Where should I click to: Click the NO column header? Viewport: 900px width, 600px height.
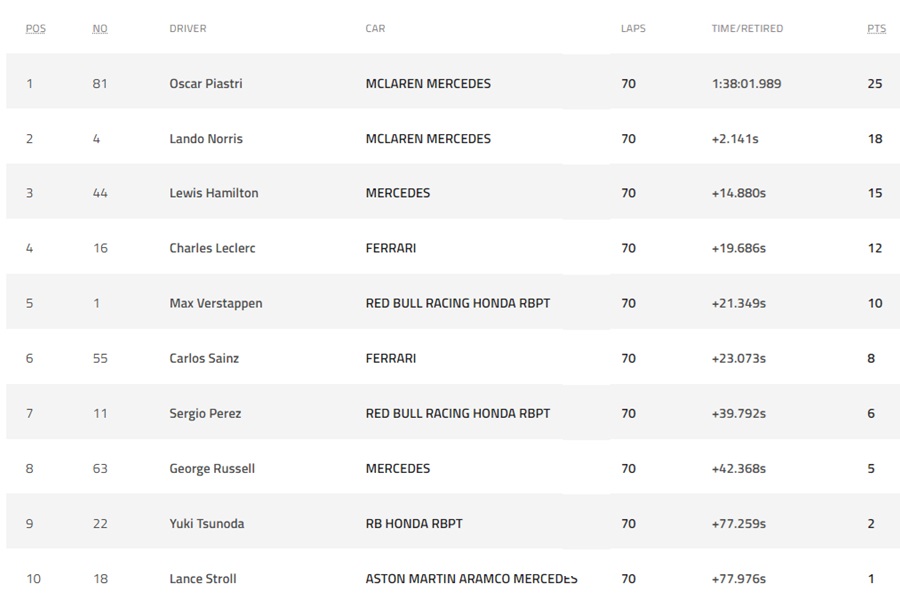coord(99,29)
